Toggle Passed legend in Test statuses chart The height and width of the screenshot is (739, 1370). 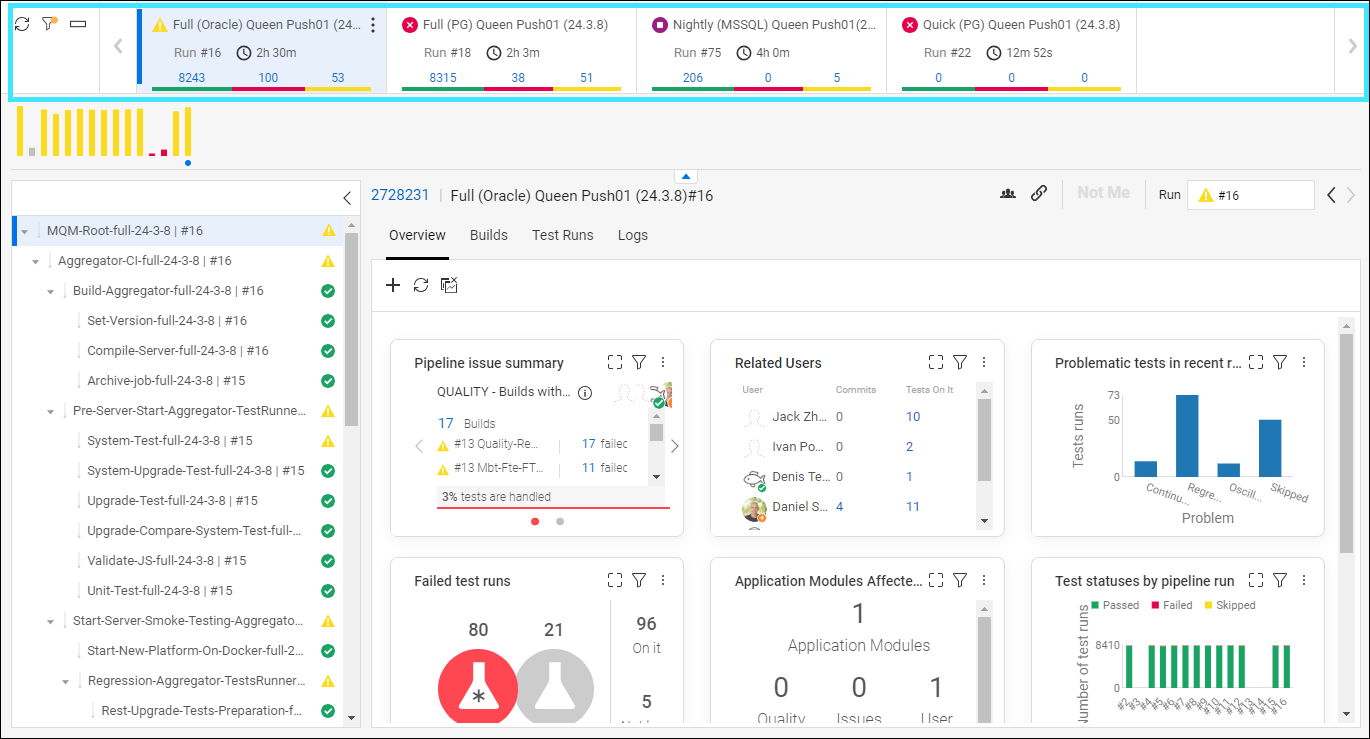pyautogui.click(x=1114, y=605)
